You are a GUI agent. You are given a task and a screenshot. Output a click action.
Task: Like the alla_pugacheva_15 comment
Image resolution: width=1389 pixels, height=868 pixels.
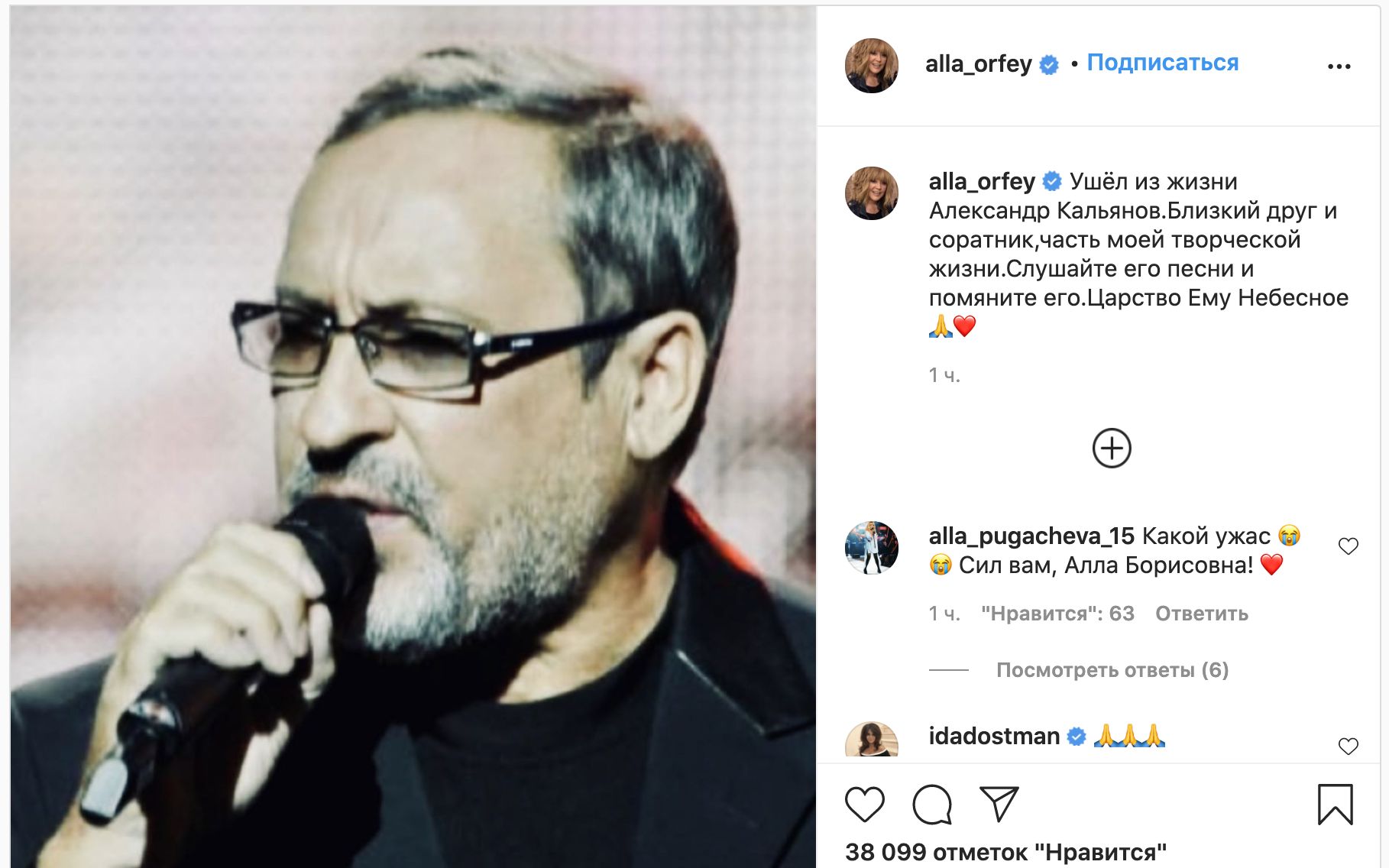point(1348,546)
